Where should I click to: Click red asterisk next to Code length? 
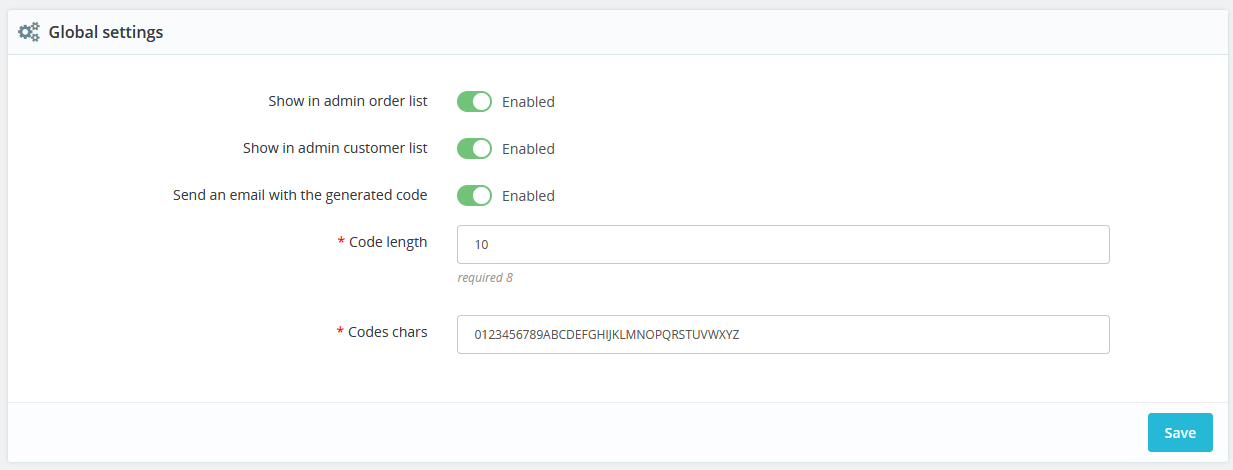point(341,243)
